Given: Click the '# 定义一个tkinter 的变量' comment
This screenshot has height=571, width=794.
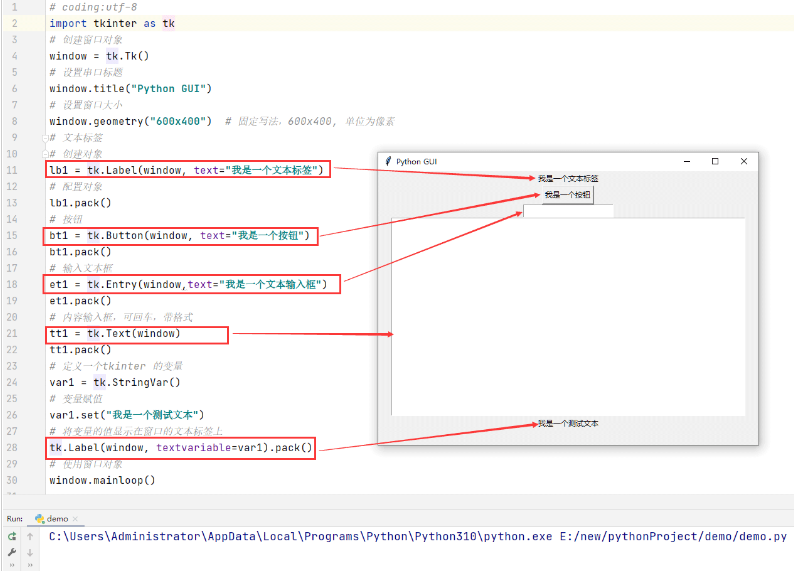Looking at the screenshot, I should pyautogui.click(x=116, y=366).
